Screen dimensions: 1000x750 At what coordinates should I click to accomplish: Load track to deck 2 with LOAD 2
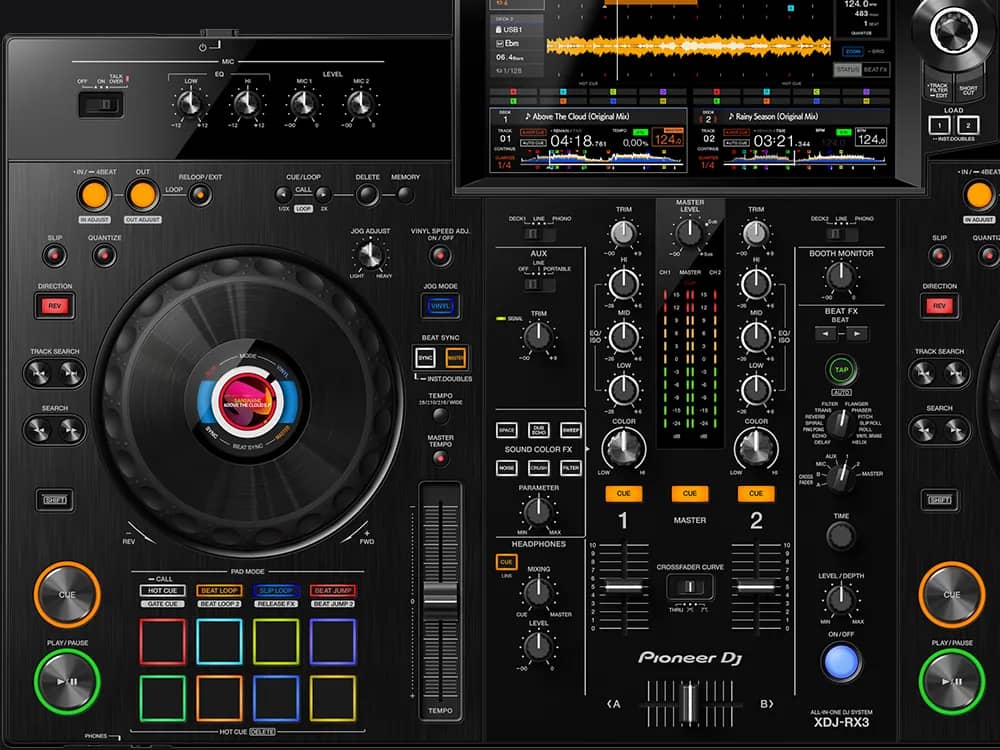[968, 125]
